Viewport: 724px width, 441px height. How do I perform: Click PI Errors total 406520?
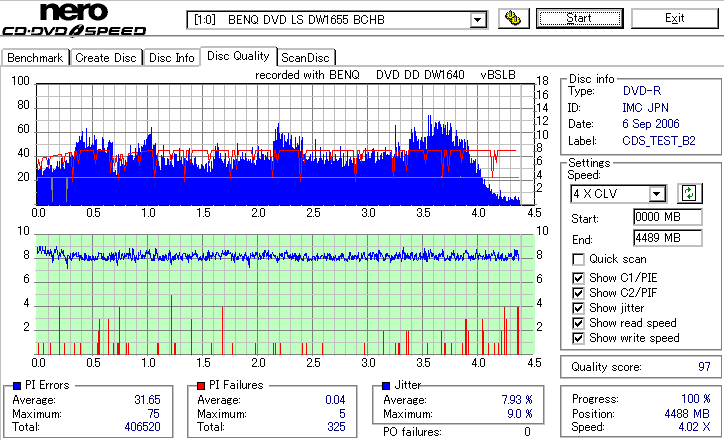pyautogui.click(x=142, y=427)
